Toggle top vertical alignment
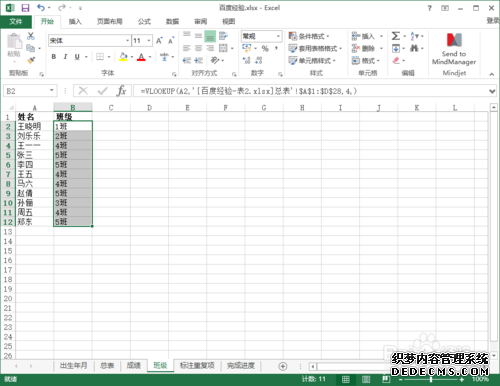This screenshot has width=500, height=386. coord(187,36)
